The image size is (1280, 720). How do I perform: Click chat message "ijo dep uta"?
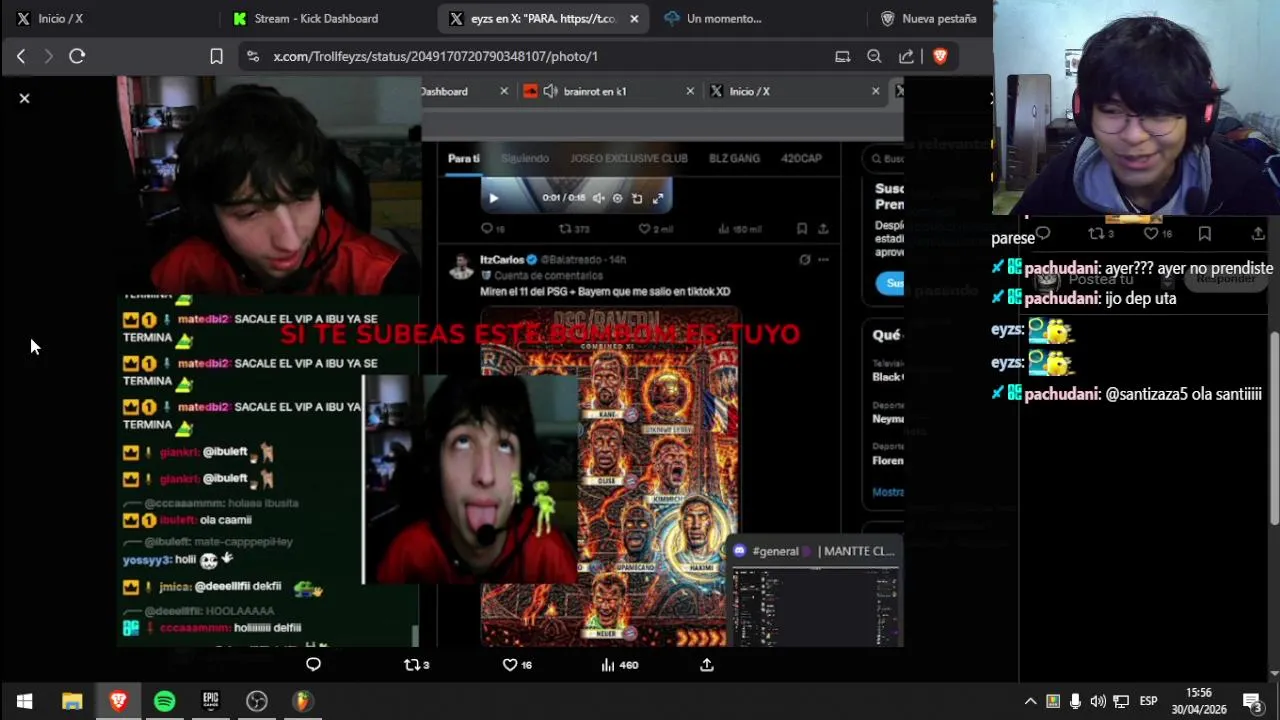point(1141,298)
